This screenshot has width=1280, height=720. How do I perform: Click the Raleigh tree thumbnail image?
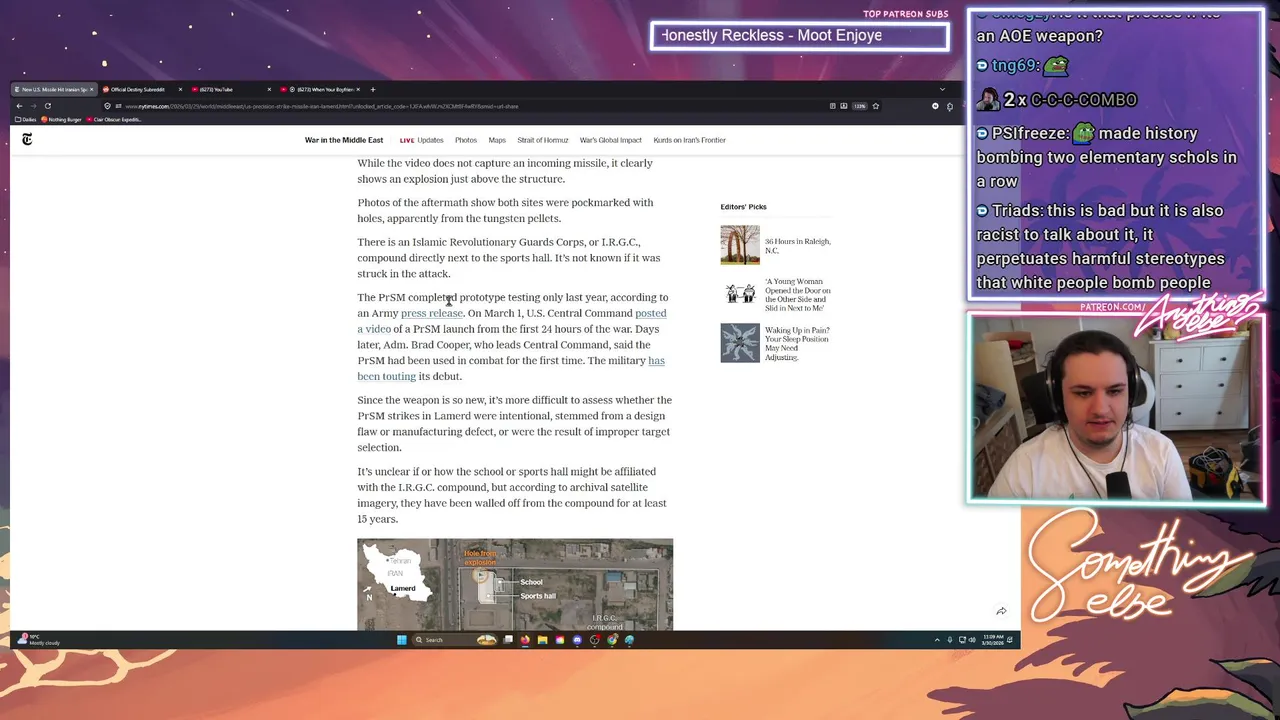click(x=740, y=245)
